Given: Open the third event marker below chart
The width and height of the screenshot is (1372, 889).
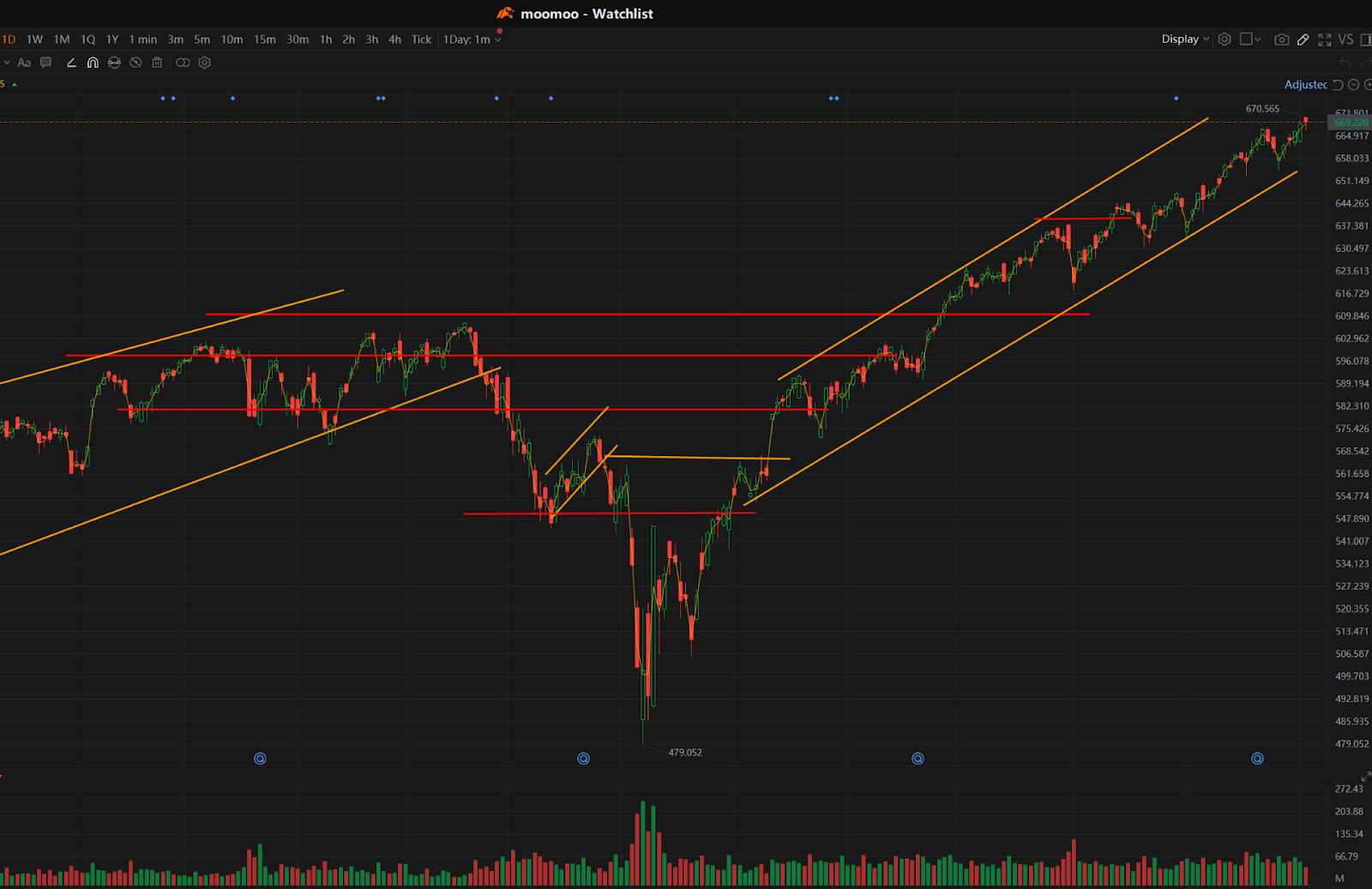Looking at the screenshot, I should 918,759.
